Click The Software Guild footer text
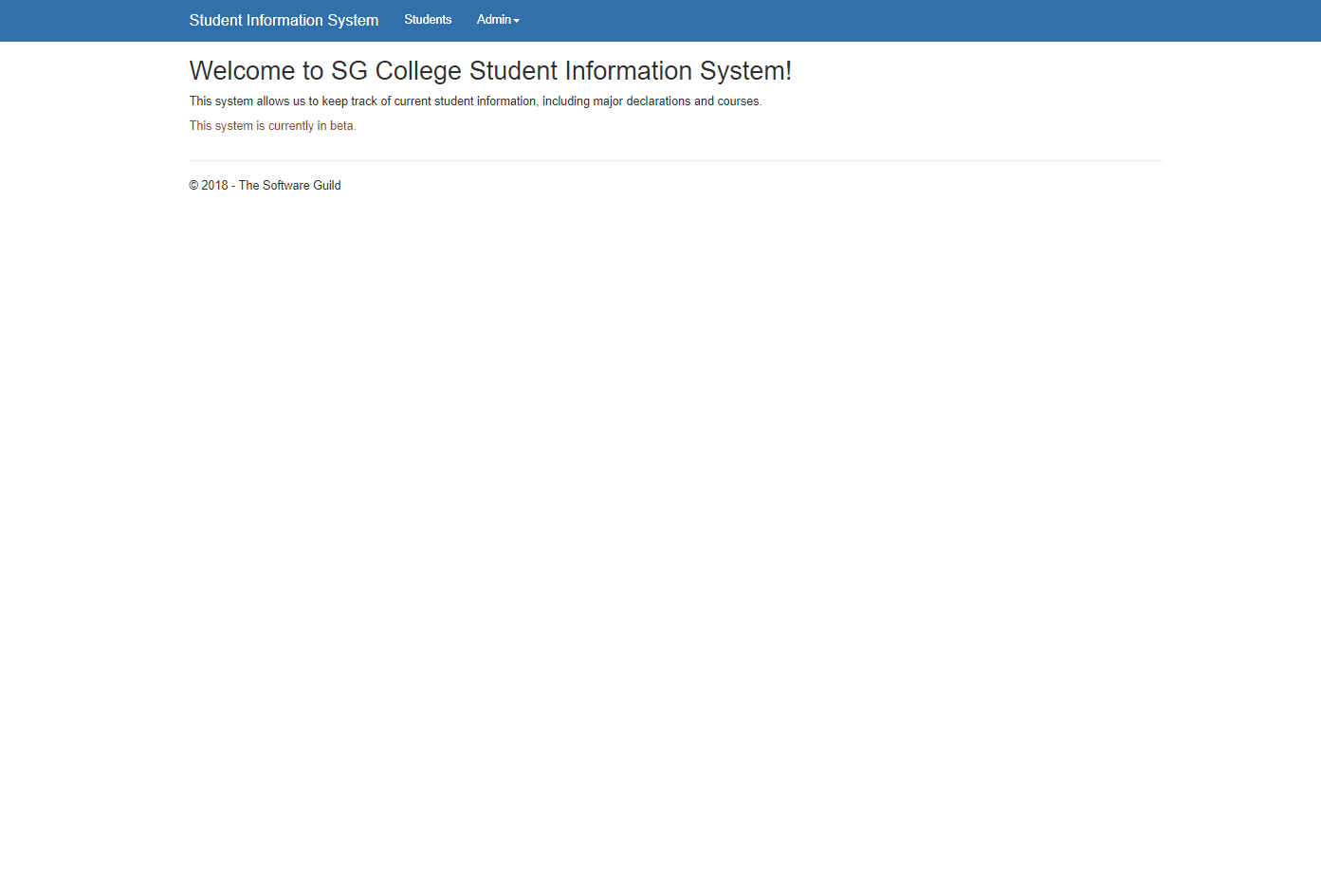Viewport: 1321px width, 896px height. (290, 186)
